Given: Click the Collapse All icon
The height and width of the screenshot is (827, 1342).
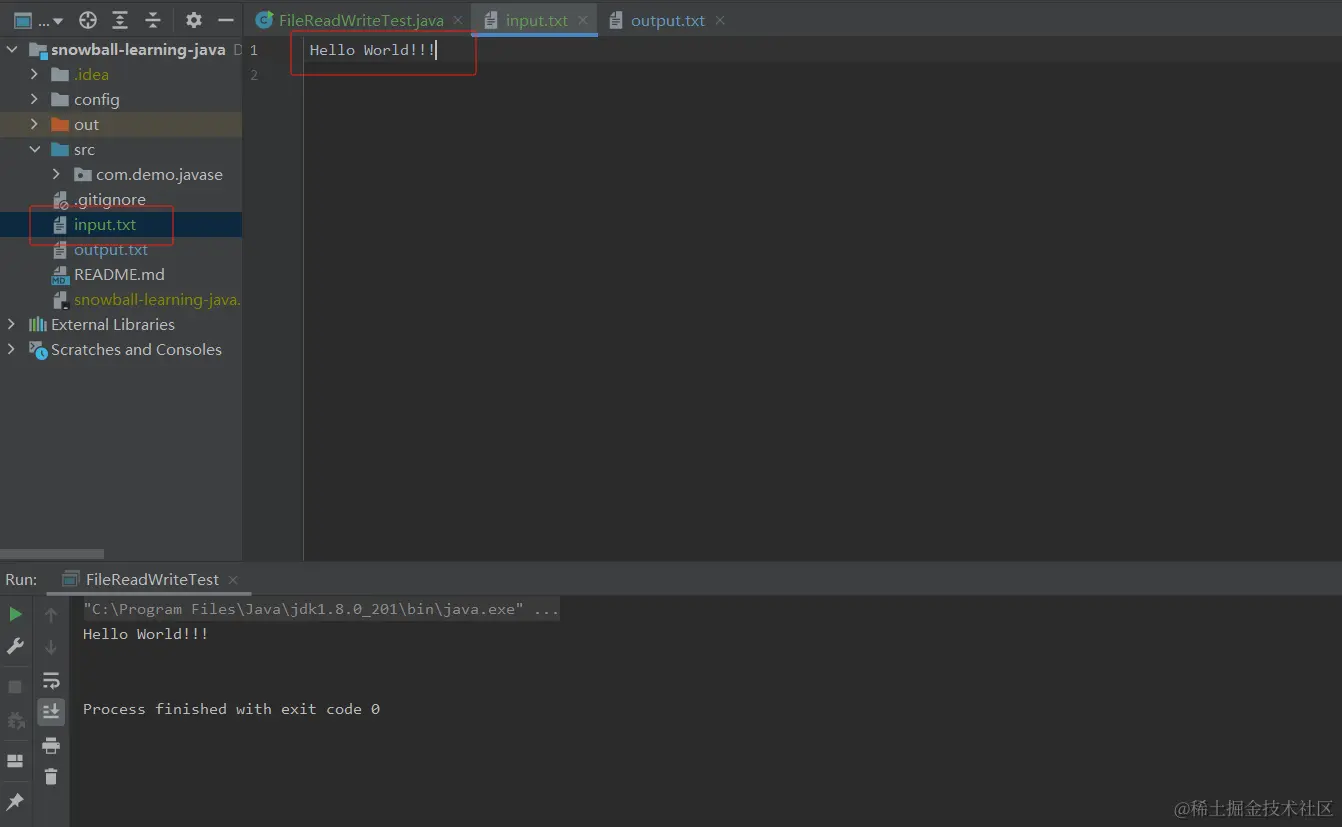Looking at the screenshot, I should tap(153, 20).
